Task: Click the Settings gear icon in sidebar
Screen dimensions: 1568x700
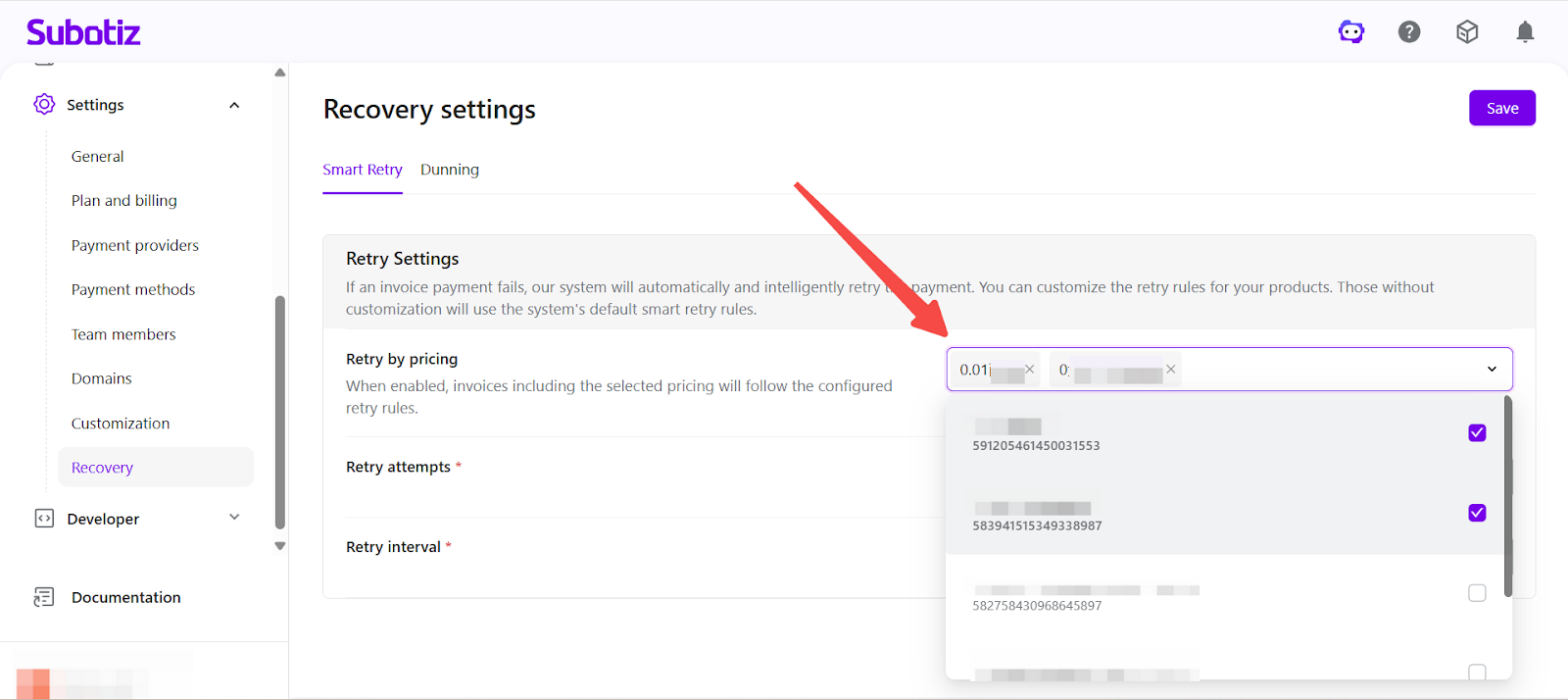Action: (x=44, y=105)
